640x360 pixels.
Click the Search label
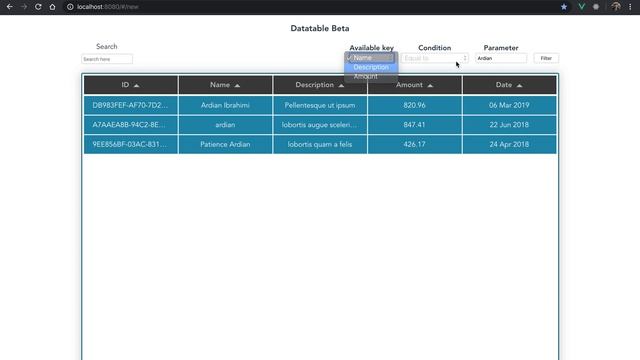point(107,47)
